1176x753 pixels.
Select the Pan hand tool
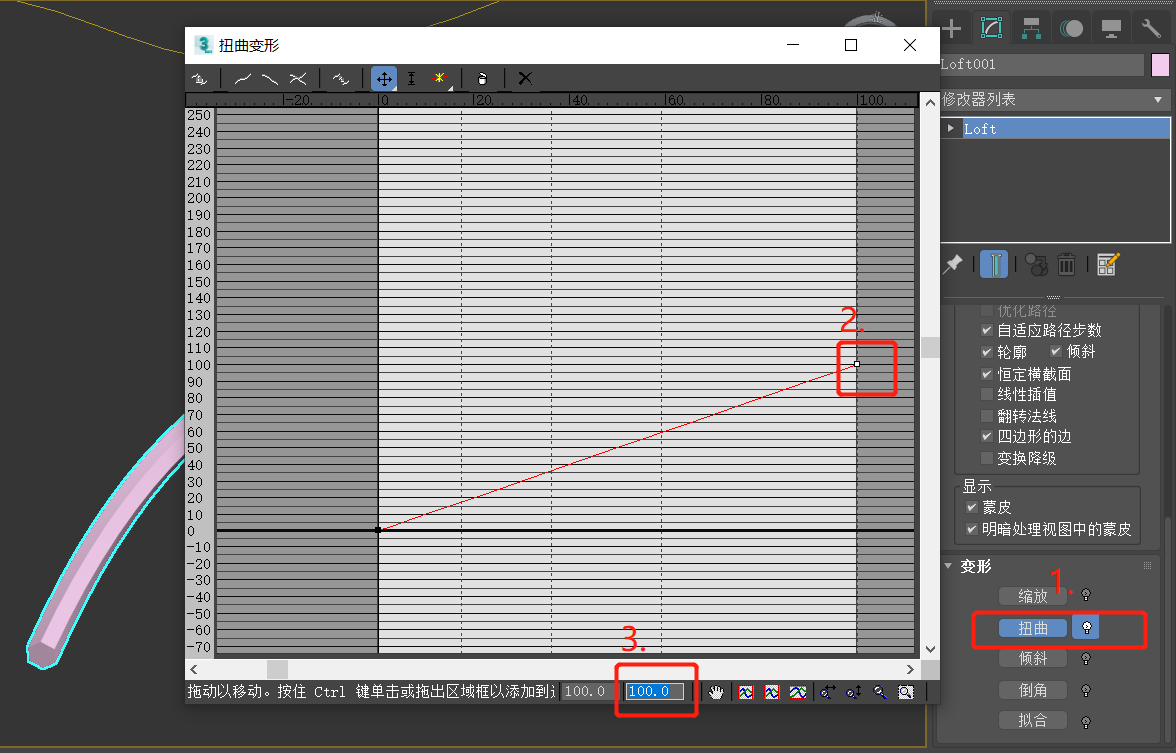[717, 692]
